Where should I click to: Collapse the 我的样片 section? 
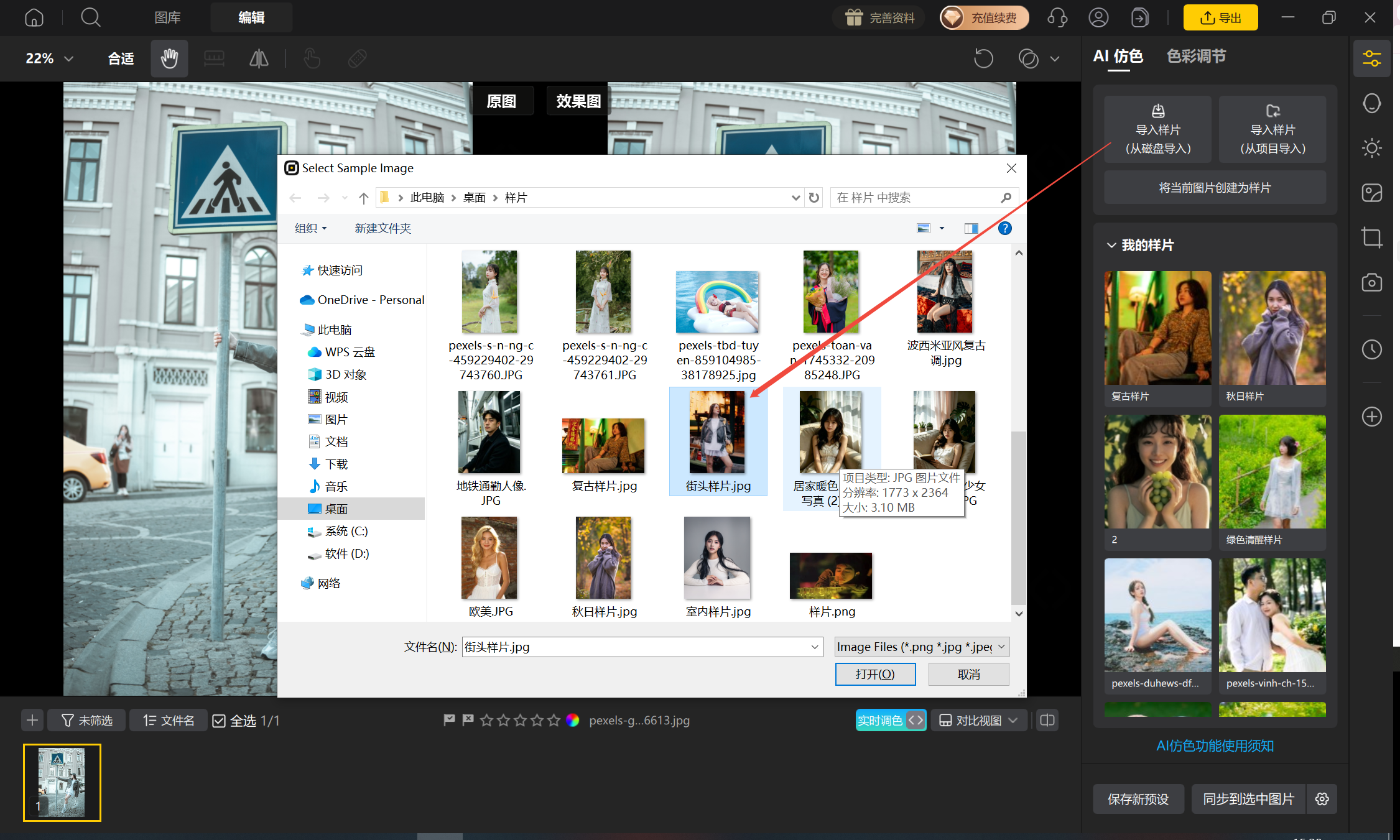tap(1111, 245)
